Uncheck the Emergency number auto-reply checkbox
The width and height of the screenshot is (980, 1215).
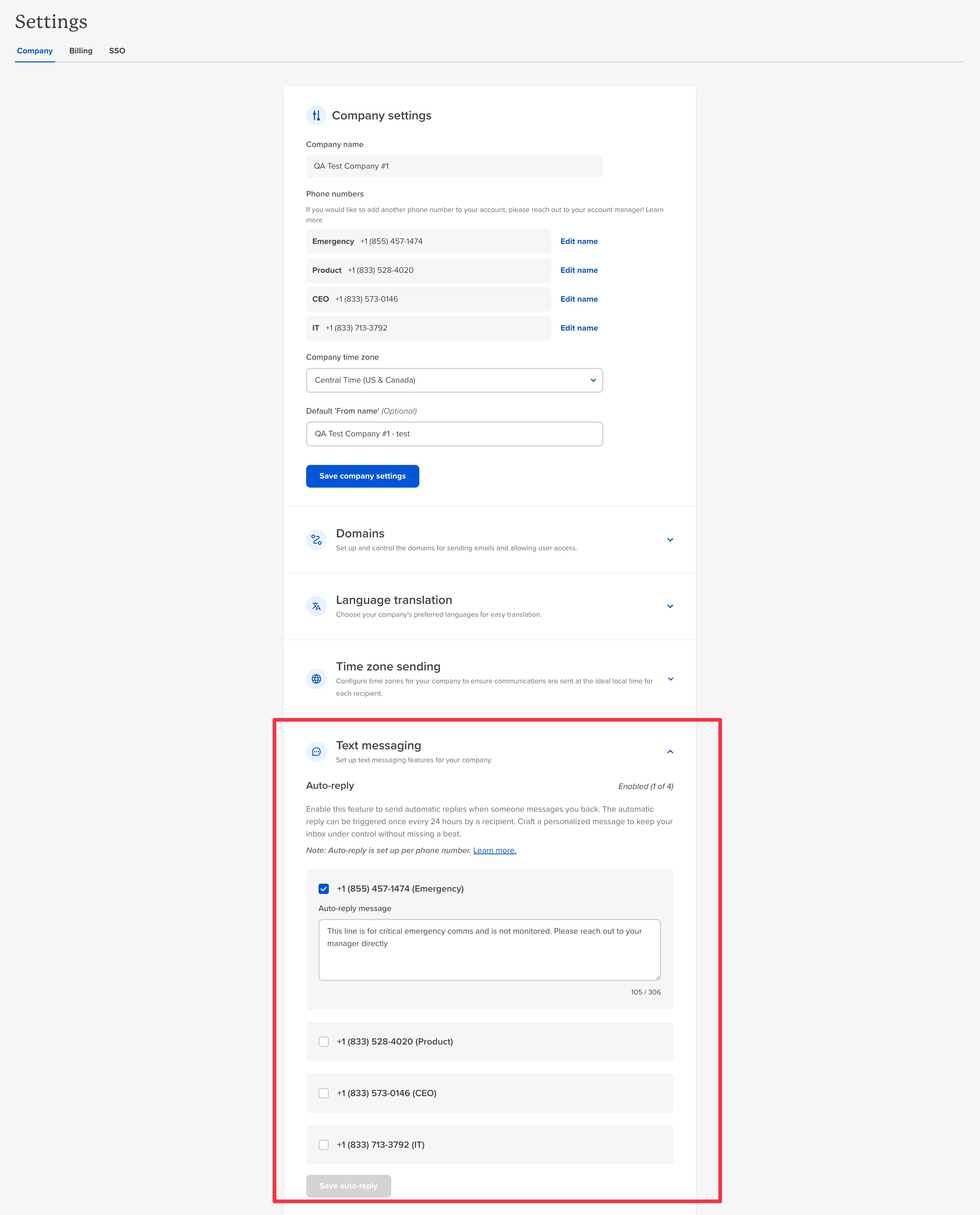pos(323,889)
